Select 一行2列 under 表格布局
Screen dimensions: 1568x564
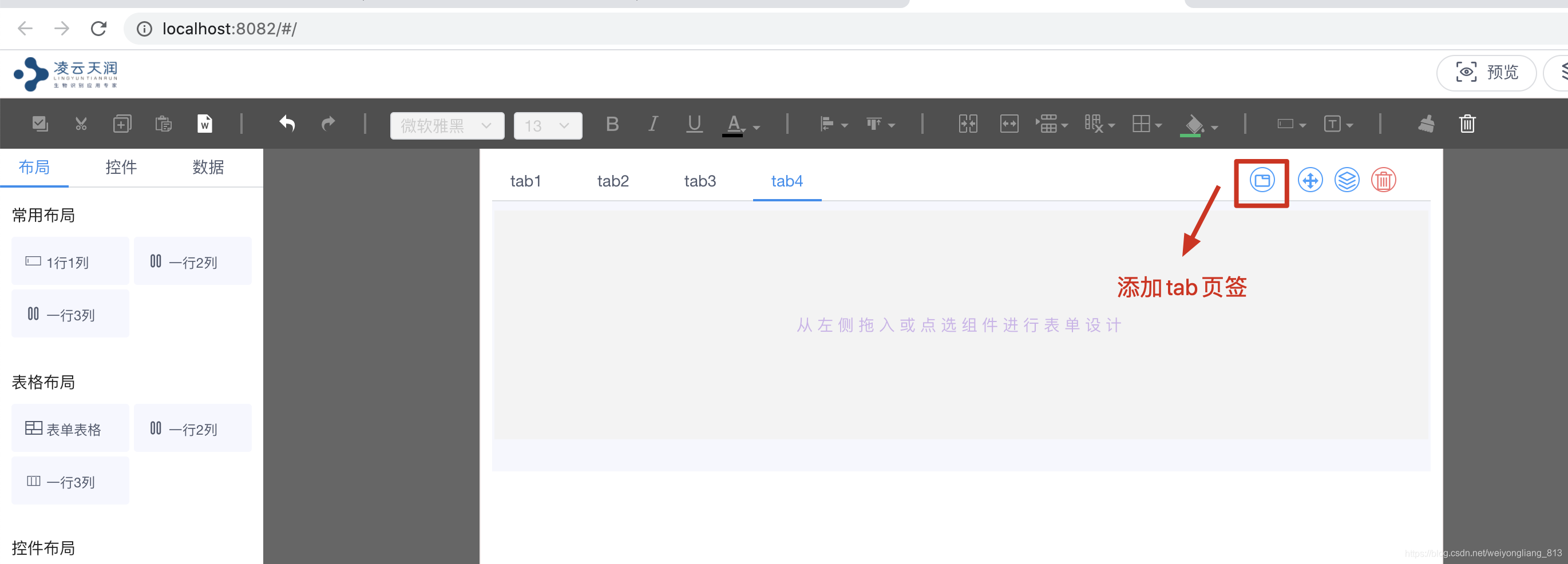pos(192,428)
